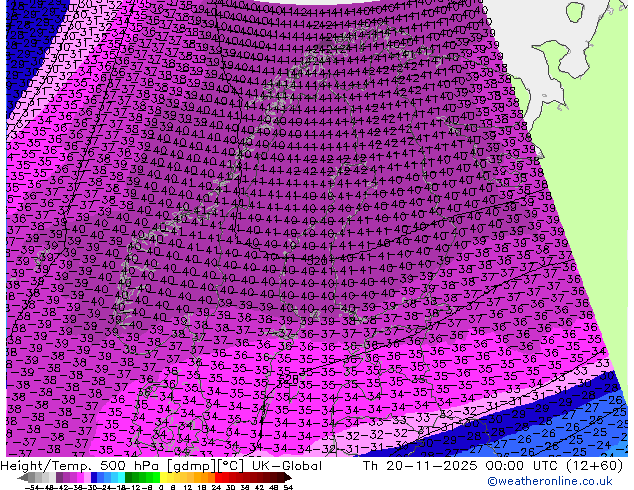Click the 54 value at legend's right end
634x490 pixels.
coord(288,486)
